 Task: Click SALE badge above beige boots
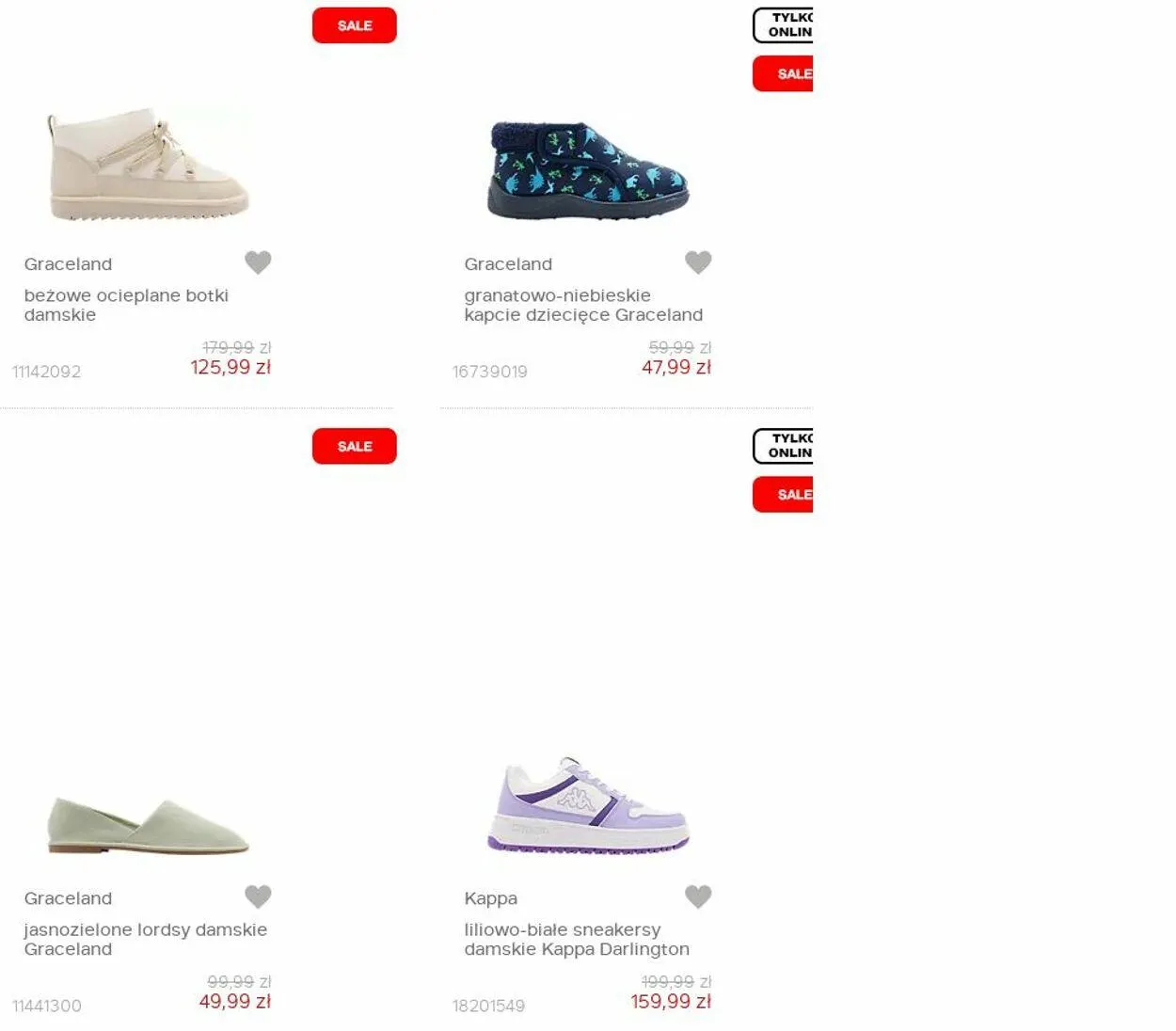point(355,25)
